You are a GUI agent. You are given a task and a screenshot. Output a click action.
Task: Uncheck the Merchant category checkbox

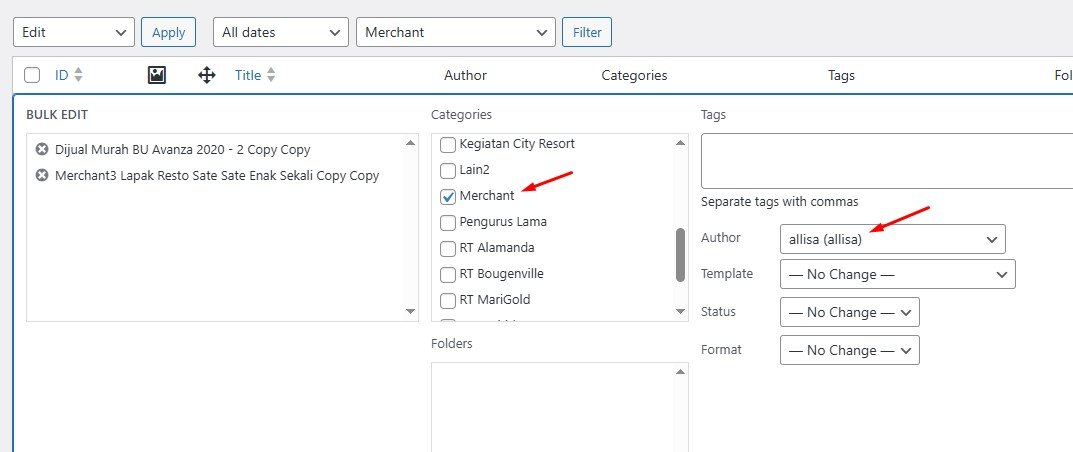point(448,196)
